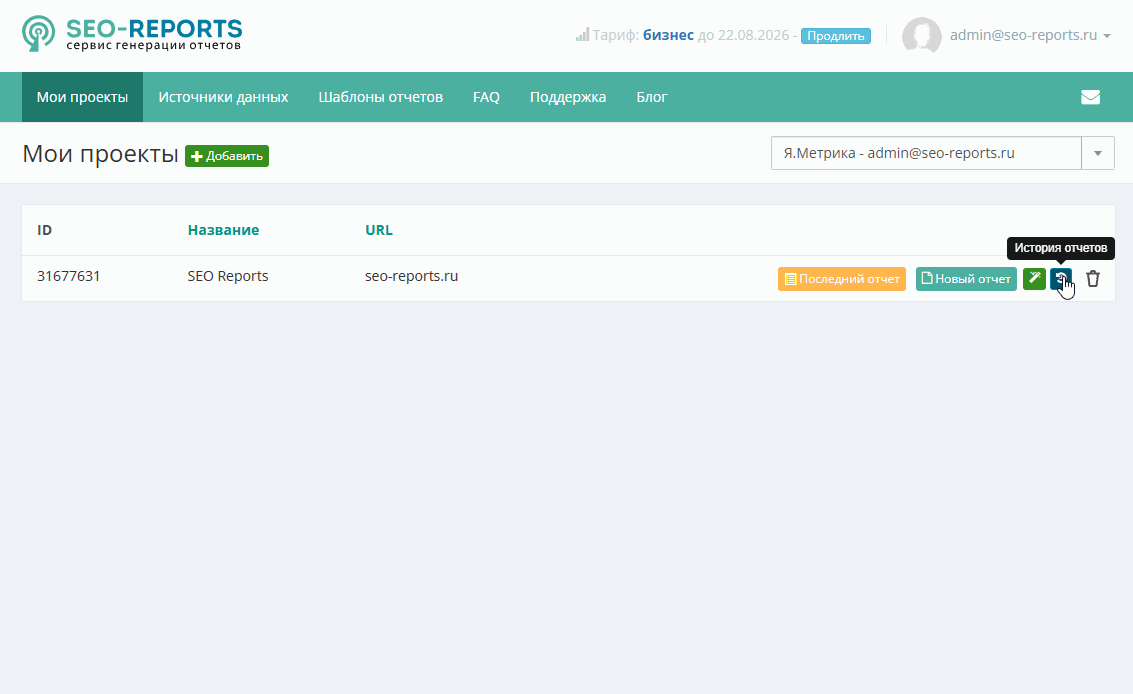Image resolution: width=1133 pixels, height=694 pixels.
Task: Open the Блог menu item
Action: tap(652, 97)
